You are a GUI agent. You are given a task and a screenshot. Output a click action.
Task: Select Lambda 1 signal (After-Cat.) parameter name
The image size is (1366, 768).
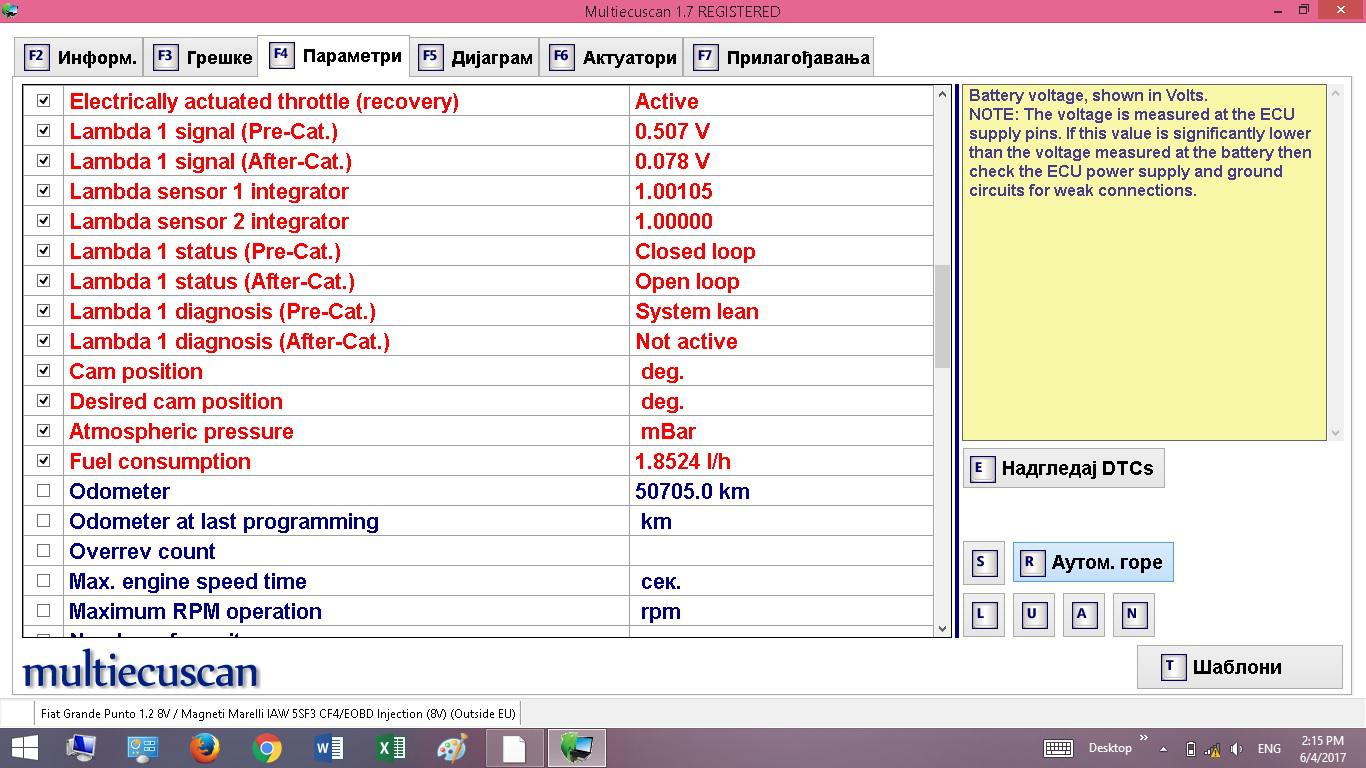pos(210,161)
